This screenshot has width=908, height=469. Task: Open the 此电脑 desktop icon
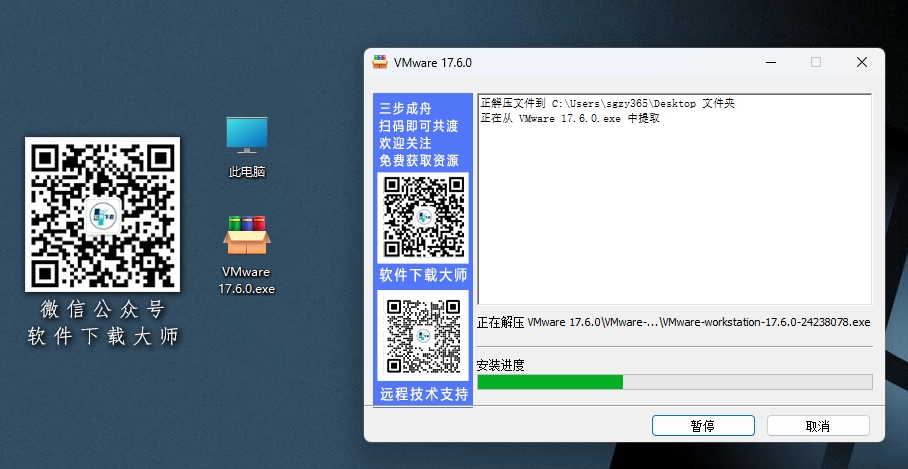click(x=247, y=147)
